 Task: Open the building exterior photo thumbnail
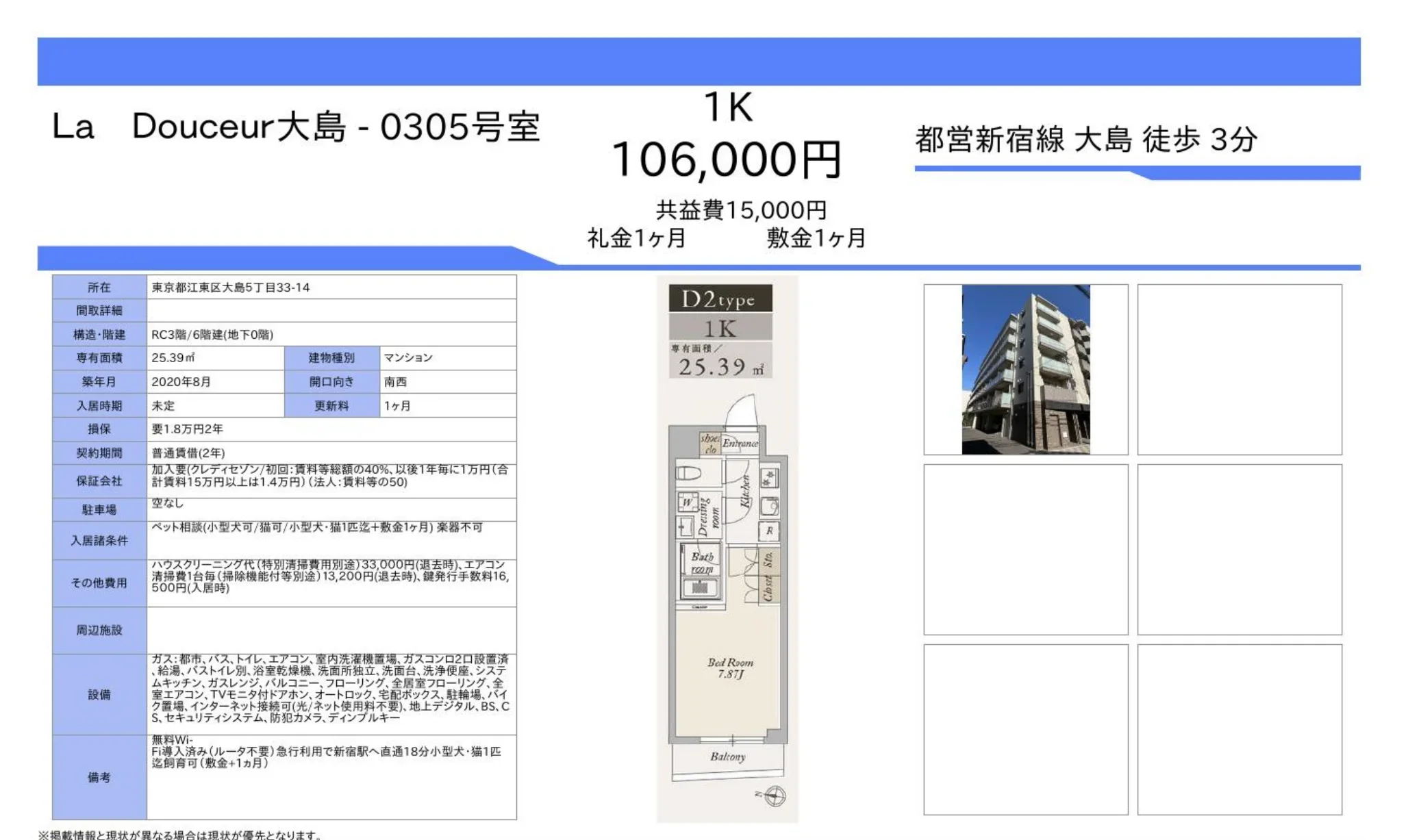(1025, 370)
